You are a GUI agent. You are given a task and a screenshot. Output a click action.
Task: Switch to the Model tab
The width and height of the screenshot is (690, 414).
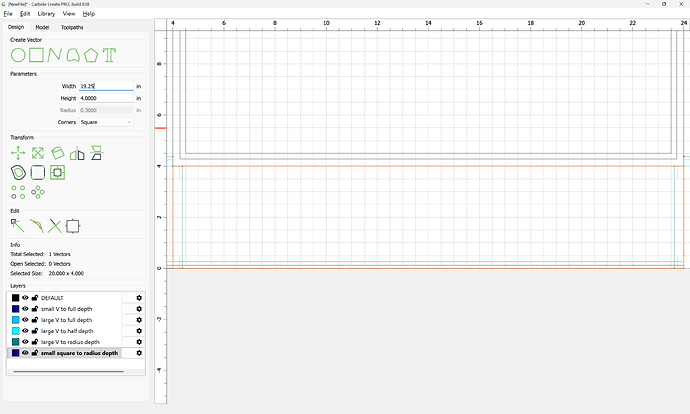pos(42,27)
